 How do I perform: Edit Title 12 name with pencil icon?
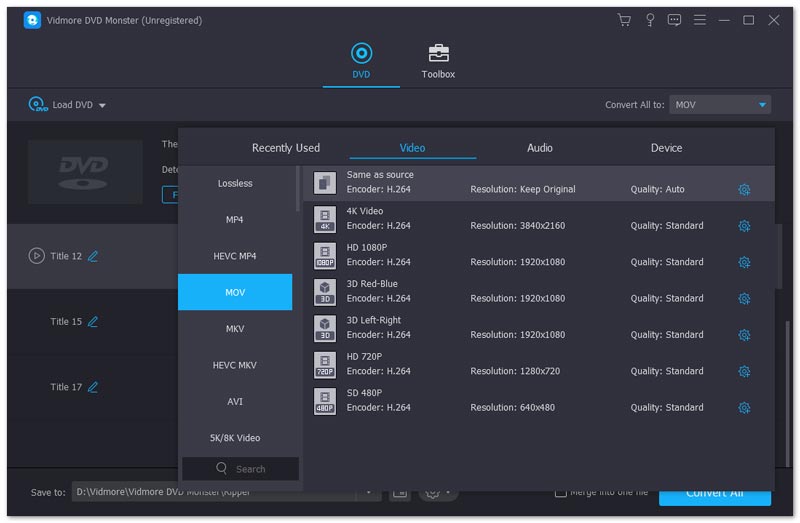coord(93,256)
